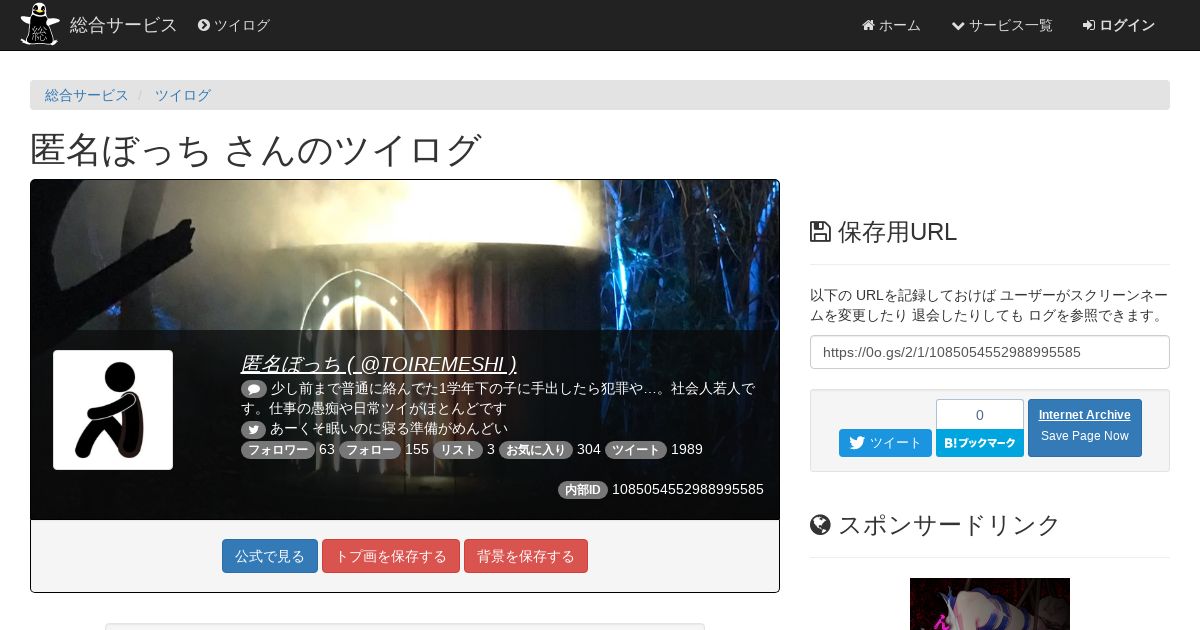Click the penguin site logo
The width and height of the screenshot is (1200, 630).
40,25
